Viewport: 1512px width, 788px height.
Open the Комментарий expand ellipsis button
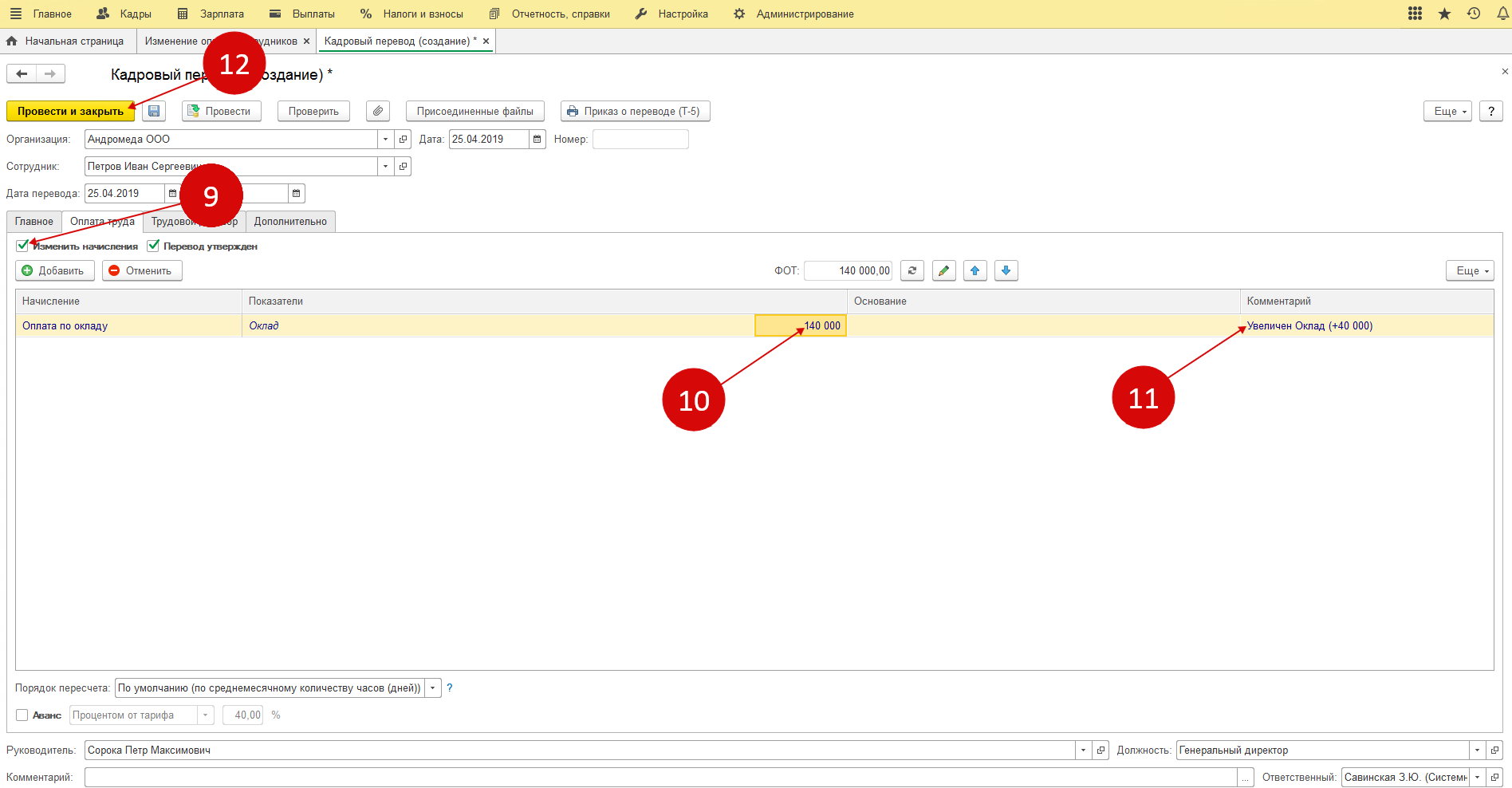(1245, 777)
